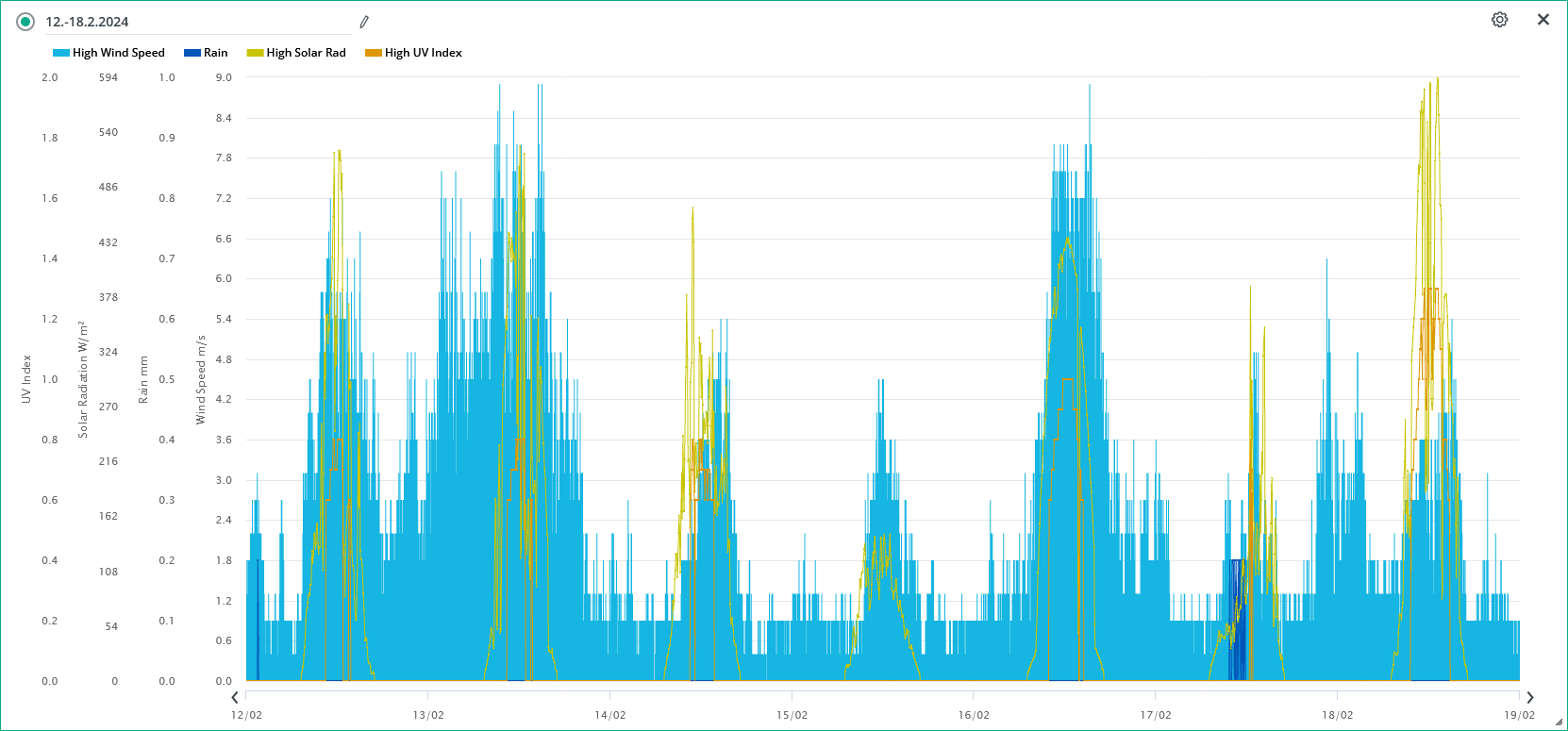Advance to next period with right chevron
The height and width of the screenshot is (731, 1568).
click(x=1530, y=698)
